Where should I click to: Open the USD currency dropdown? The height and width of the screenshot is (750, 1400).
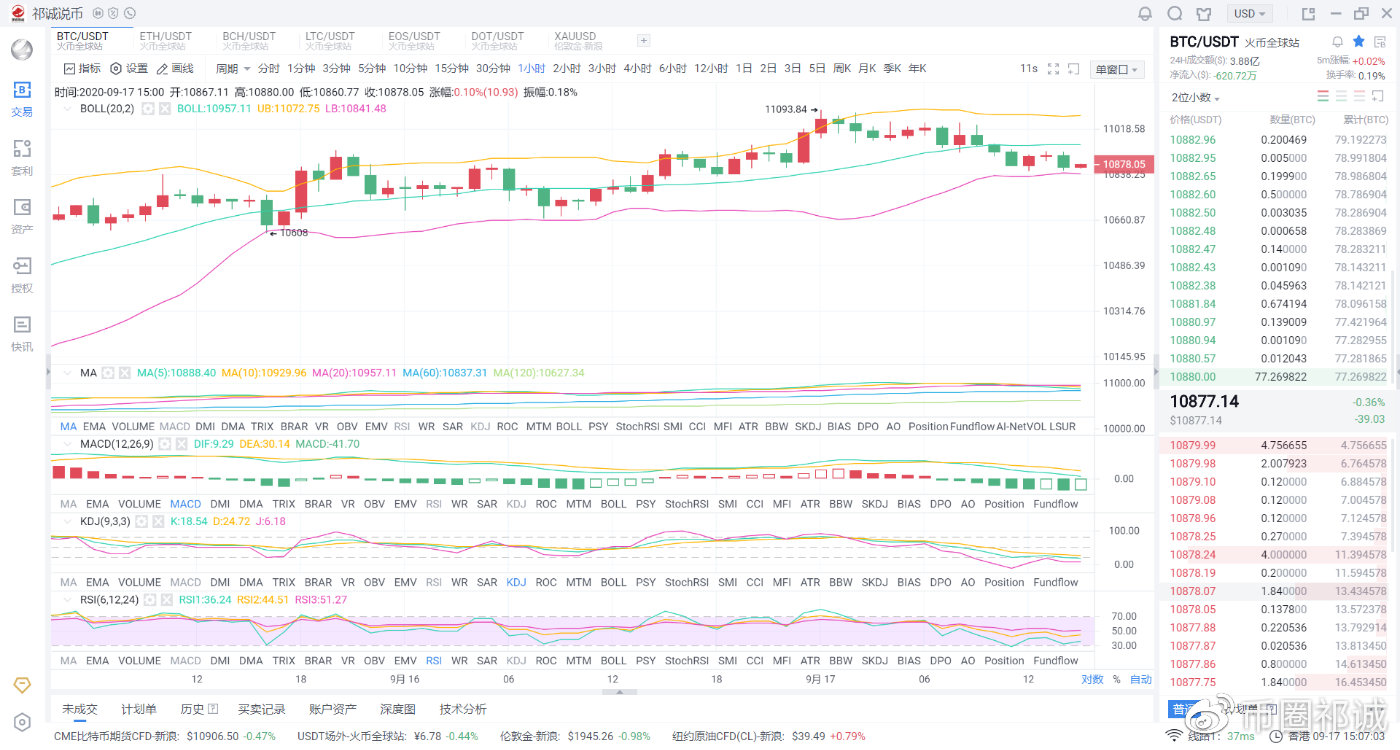pyautogui.click(x=1250, y=14)
